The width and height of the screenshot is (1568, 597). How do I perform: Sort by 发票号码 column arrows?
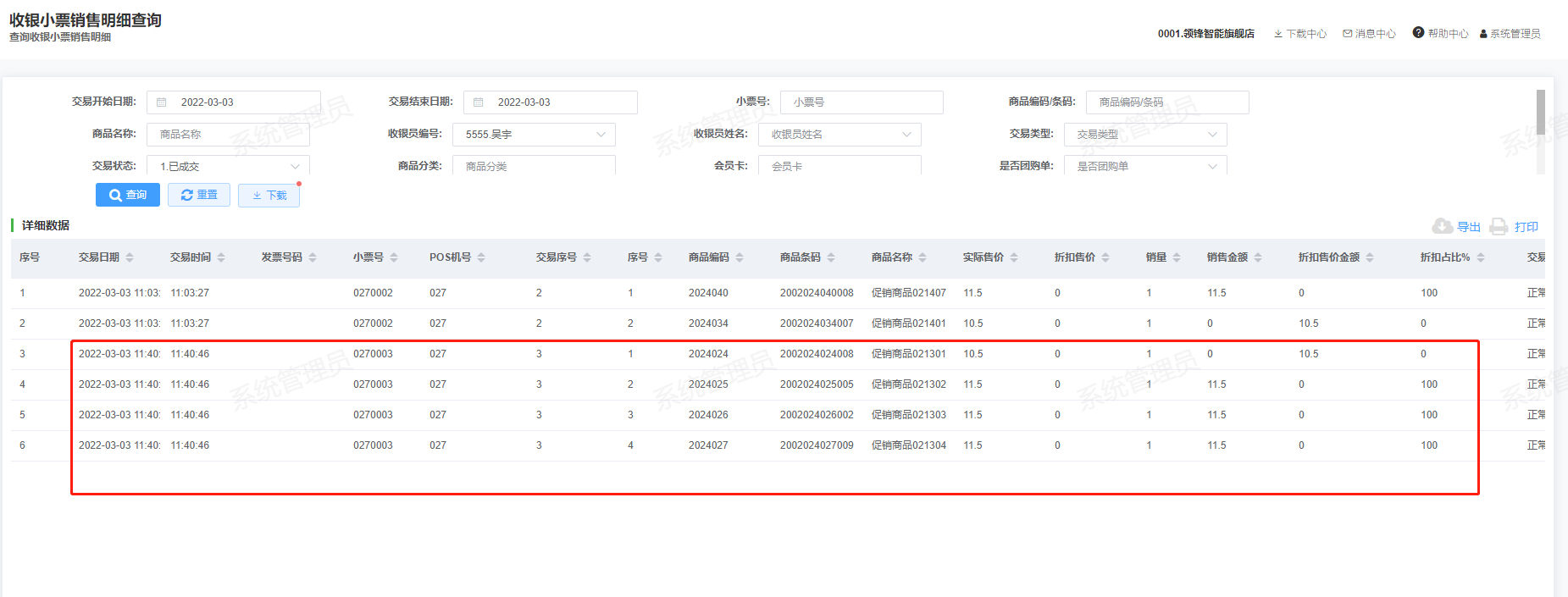click(313, 257)
